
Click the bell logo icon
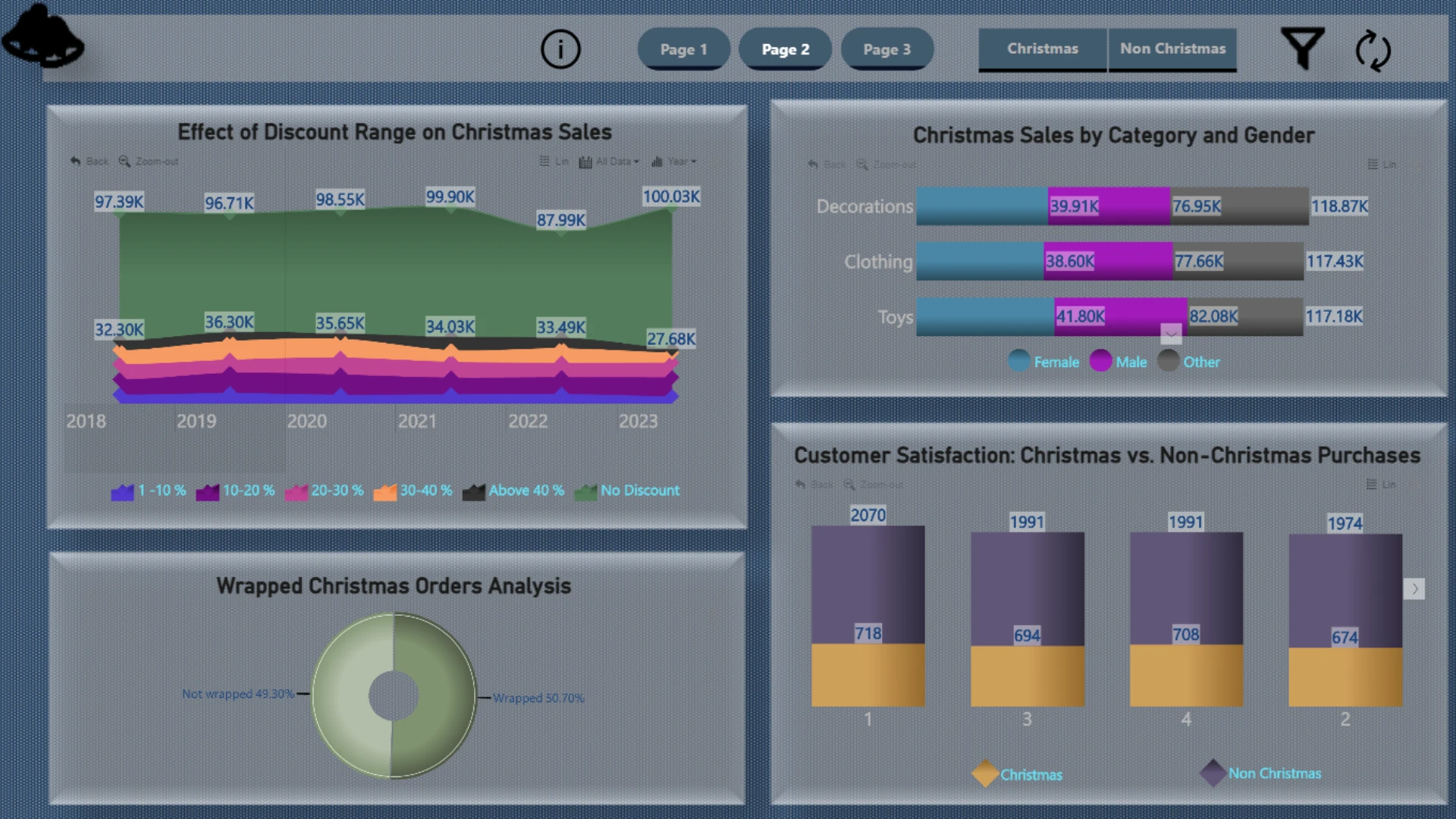click(43, 36)
